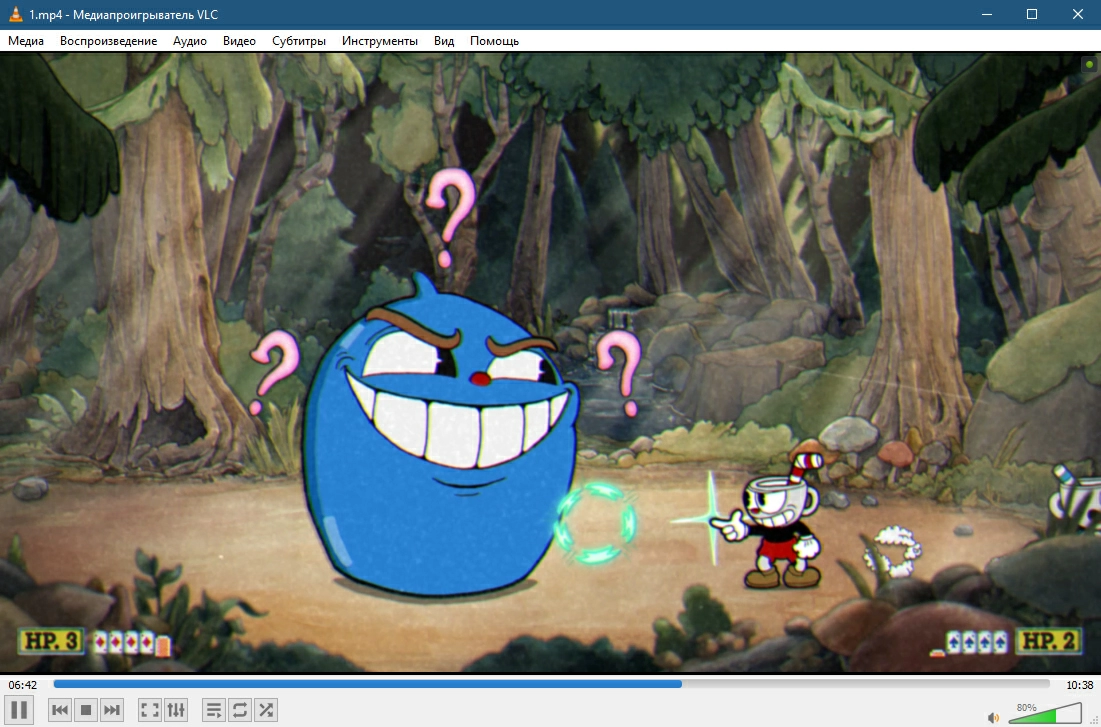Viewport: 1101px width, 727px height.
Task: Open the Видео menu
Action: (x=239, y=41)
